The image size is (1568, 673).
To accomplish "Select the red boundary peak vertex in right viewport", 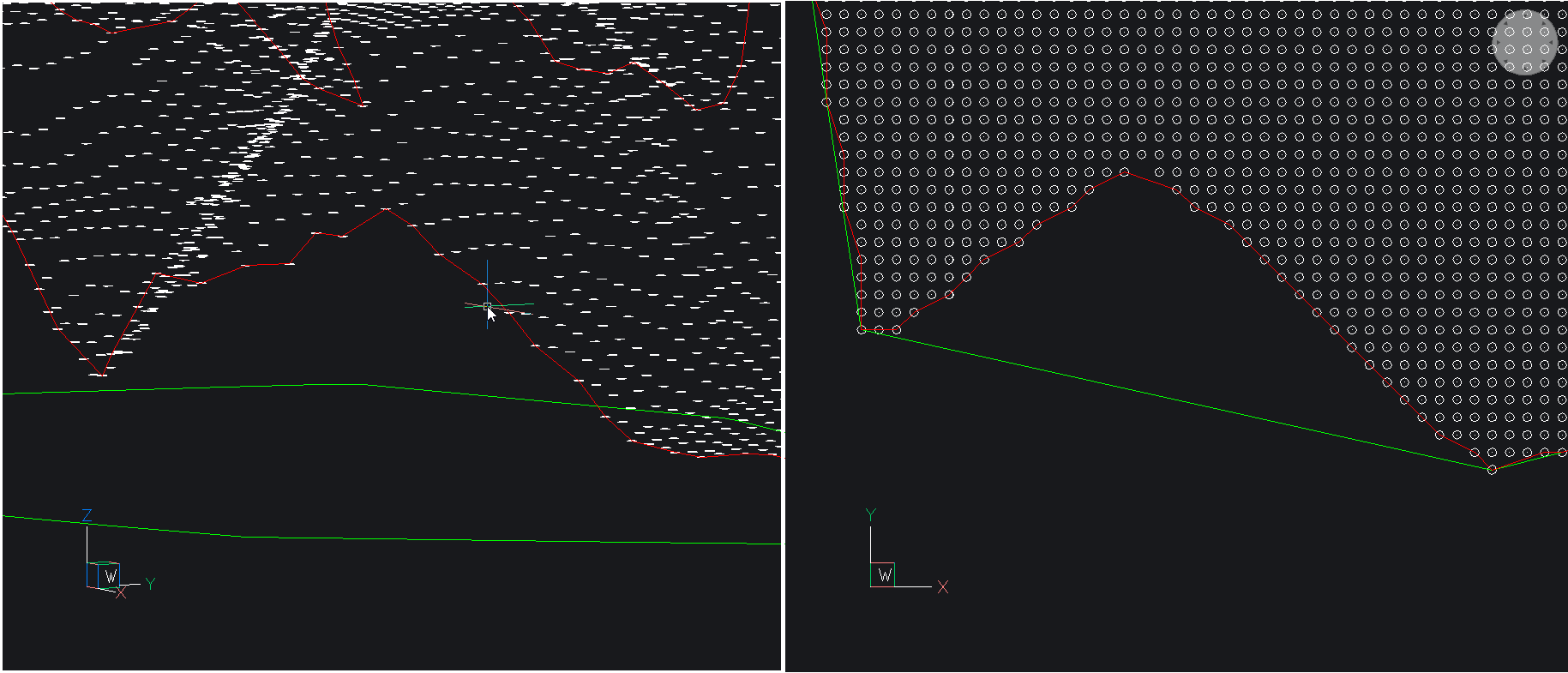I will (1125, 172).
